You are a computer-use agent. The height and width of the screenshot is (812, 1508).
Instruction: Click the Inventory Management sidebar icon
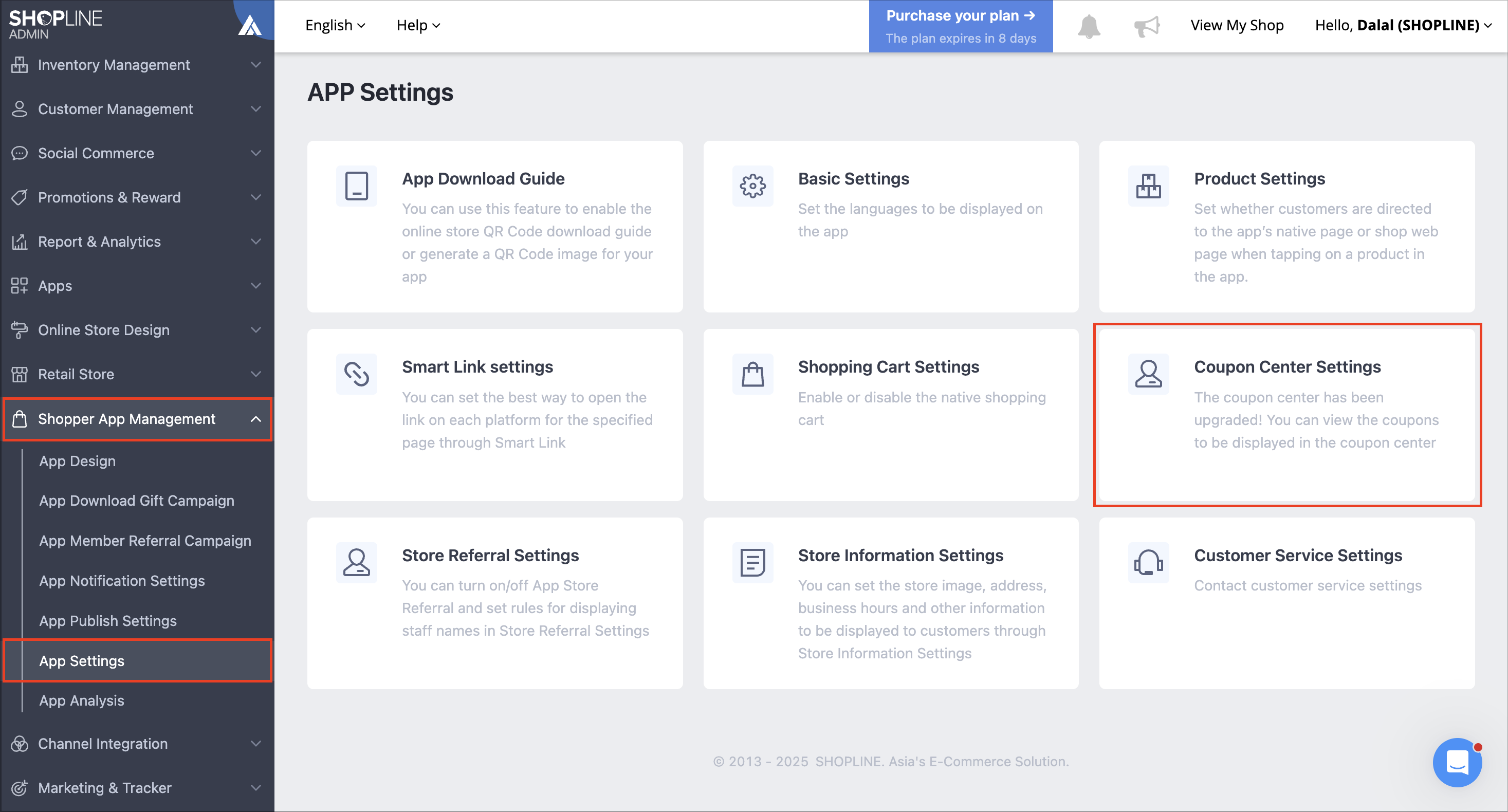20,64
